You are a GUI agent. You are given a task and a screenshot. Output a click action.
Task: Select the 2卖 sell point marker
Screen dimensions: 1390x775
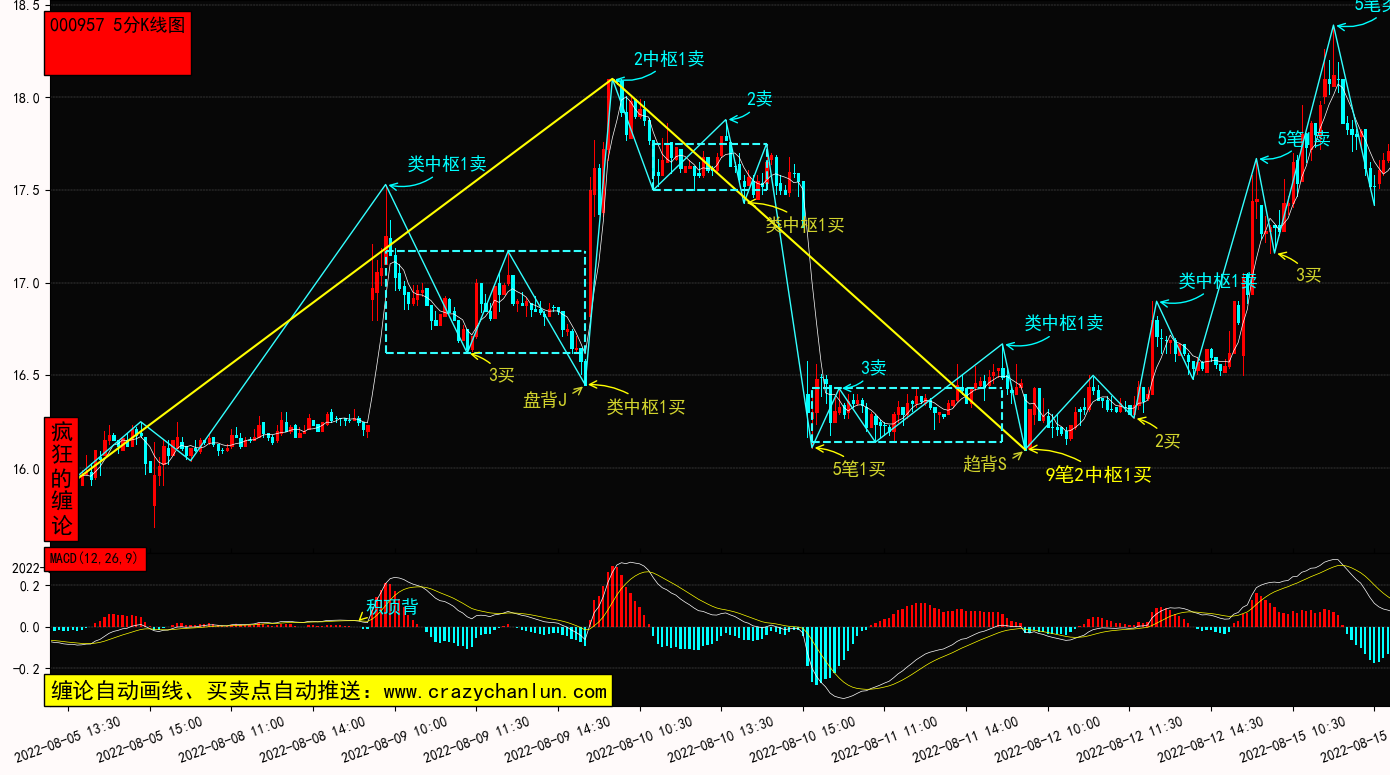pos(759,99)
